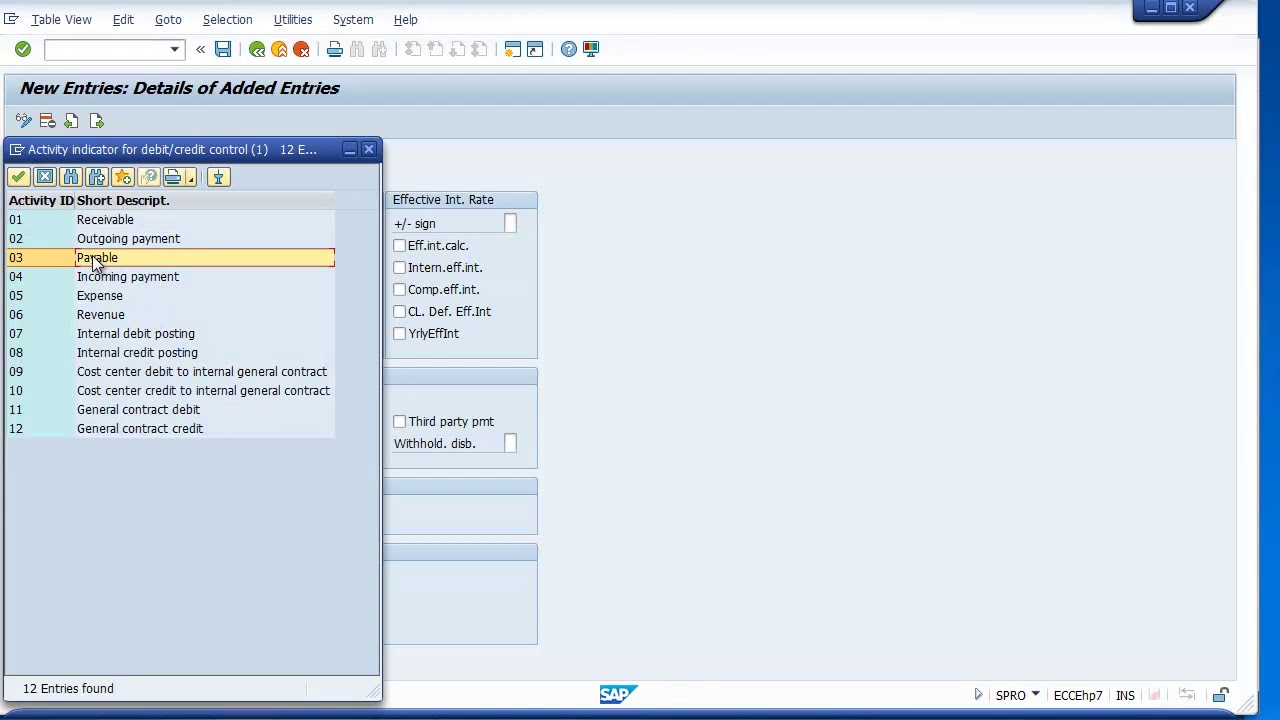1280x720 pixels.
Task: Click the Display/Change glasses-pencil icon
Action: pyautogui.click(x=23, y=121)
